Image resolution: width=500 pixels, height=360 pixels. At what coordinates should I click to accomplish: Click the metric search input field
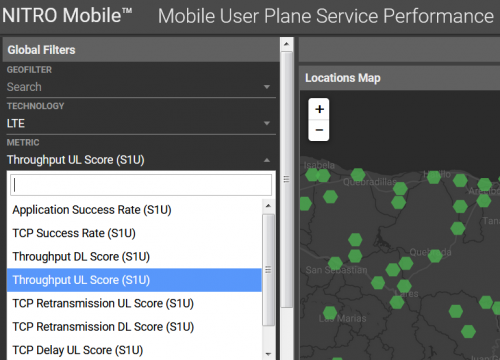point(141,185)
